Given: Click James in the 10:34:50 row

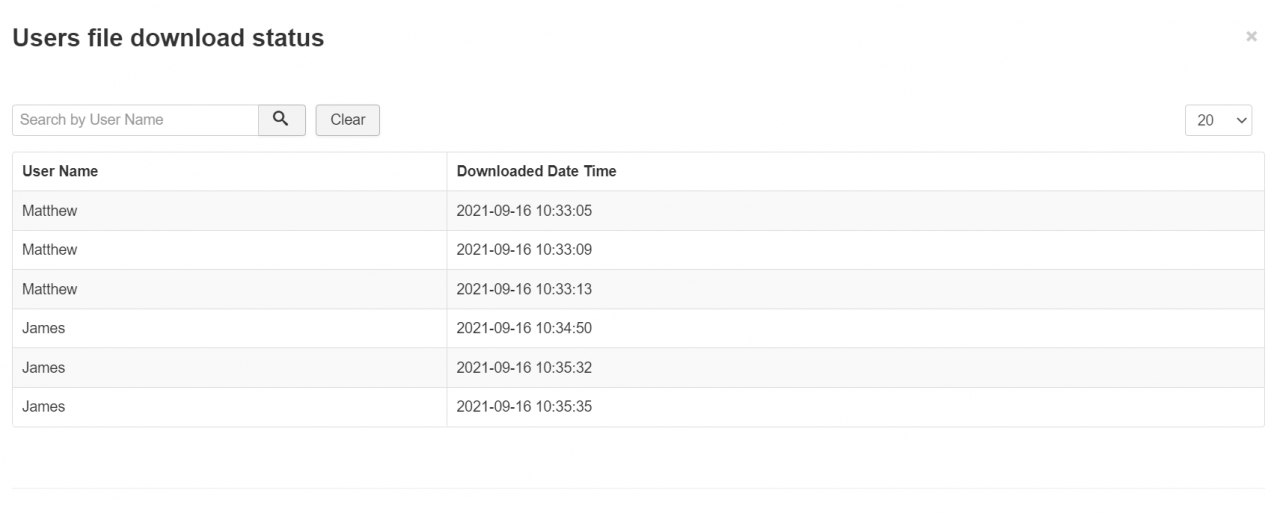Looking at the screenshot, I should (44, 328).
